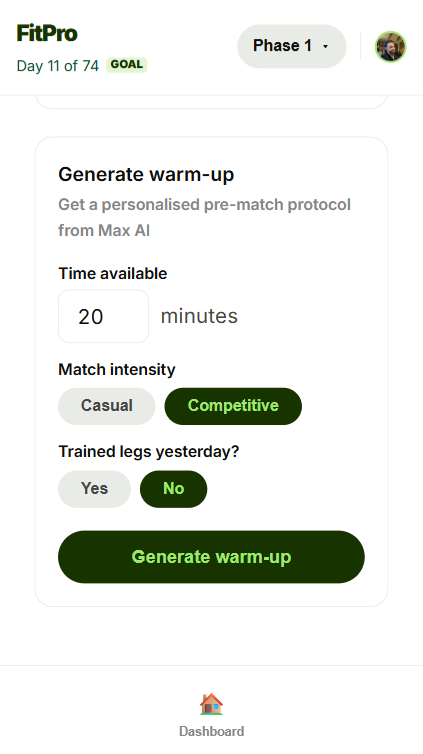
Task: Click the Time available label
Action: 112,273
